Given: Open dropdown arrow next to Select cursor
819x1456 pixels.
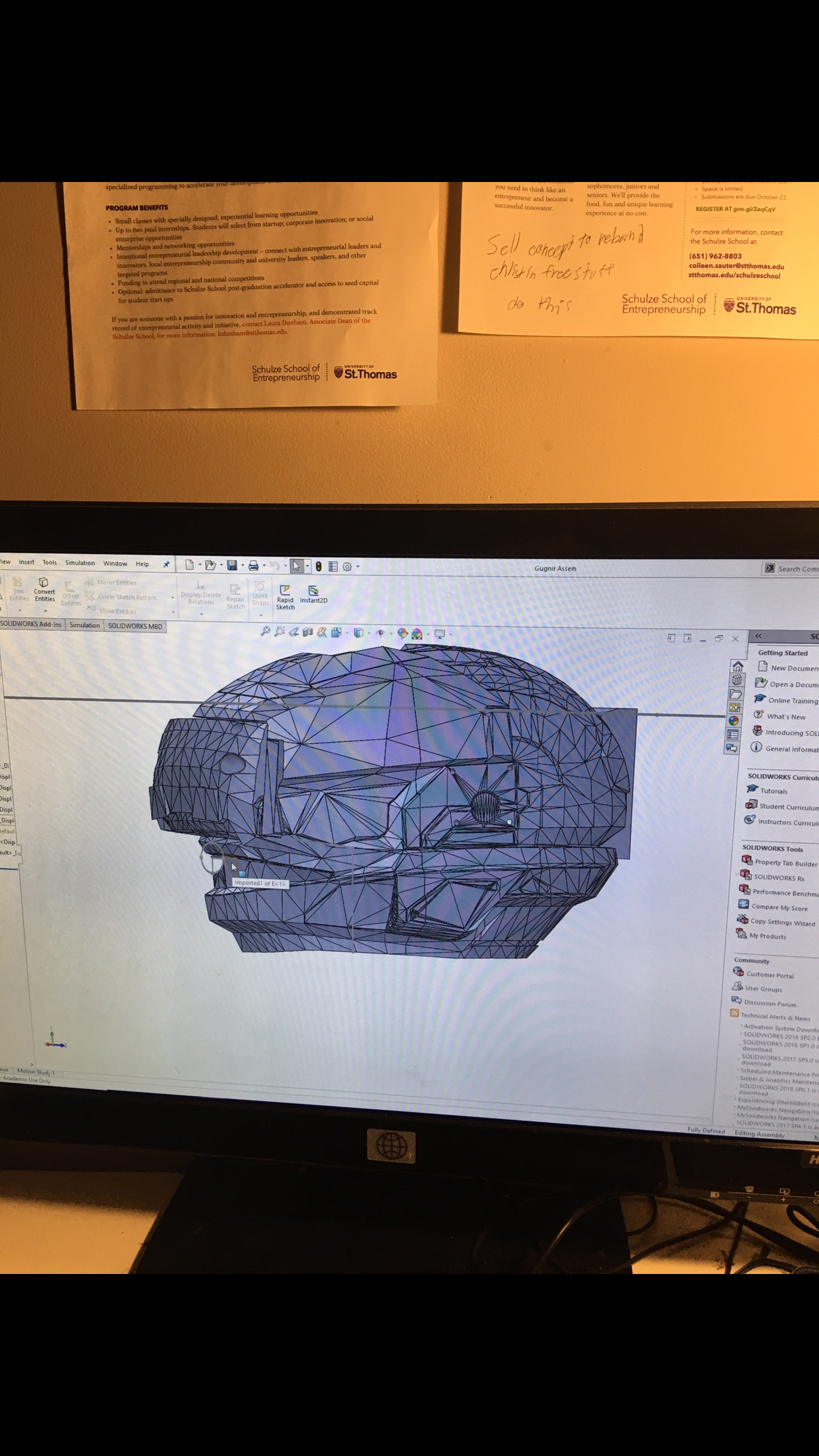Looking at the screenshot, I should click(307, 566).
